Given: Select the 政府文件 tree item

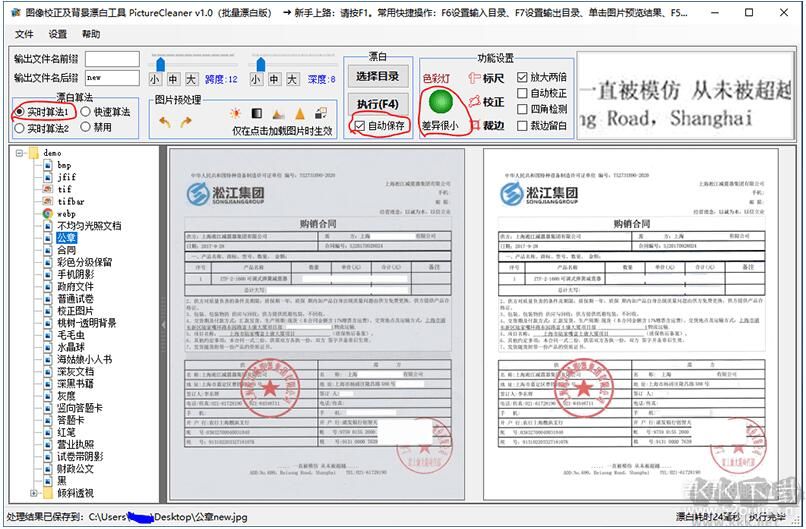Looking at the screenshot, I should (x=75, y=286).
